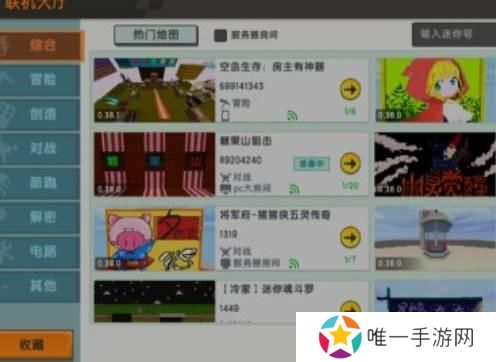This screenshot has height=362, width=496.
Task: Open the 电路 category tab
Action: (40, 251)
